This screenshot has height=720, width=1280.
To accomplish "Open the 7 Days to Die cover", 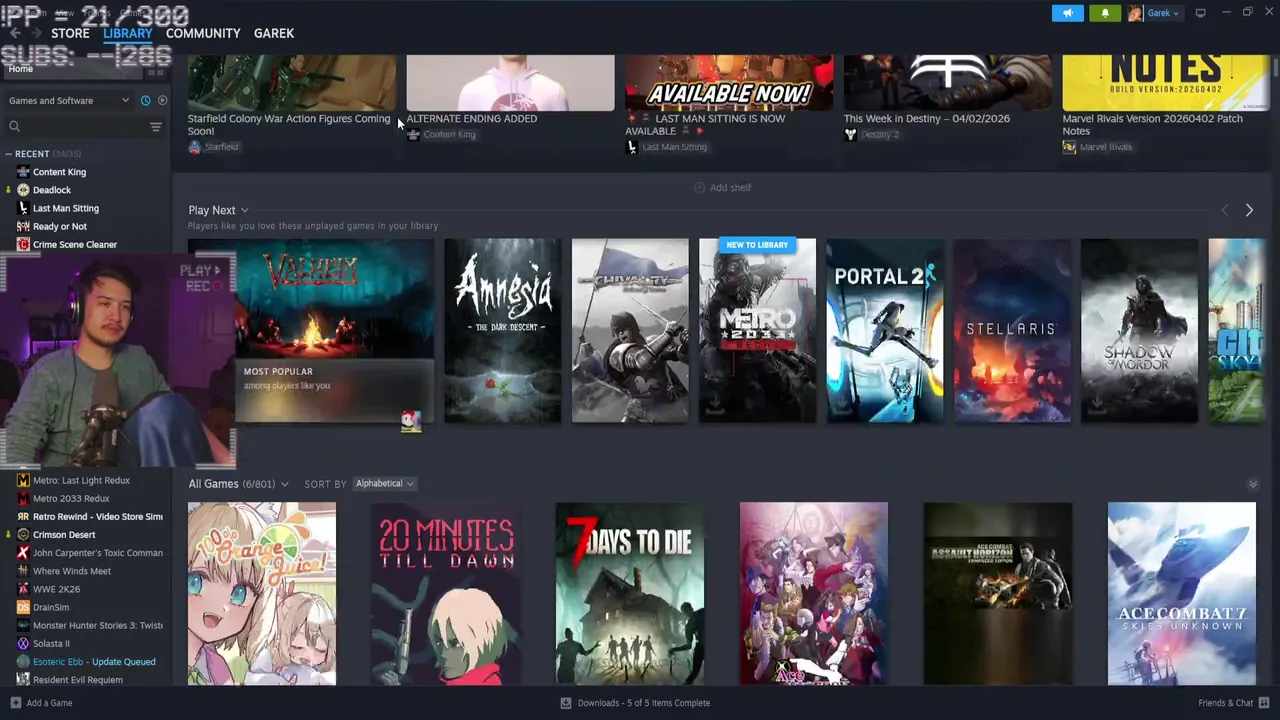I will 630,594.
